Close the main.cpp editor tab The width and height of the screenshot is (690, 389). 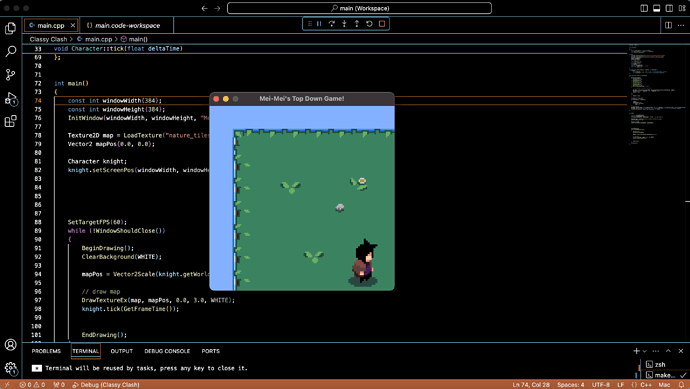(73, 26)
